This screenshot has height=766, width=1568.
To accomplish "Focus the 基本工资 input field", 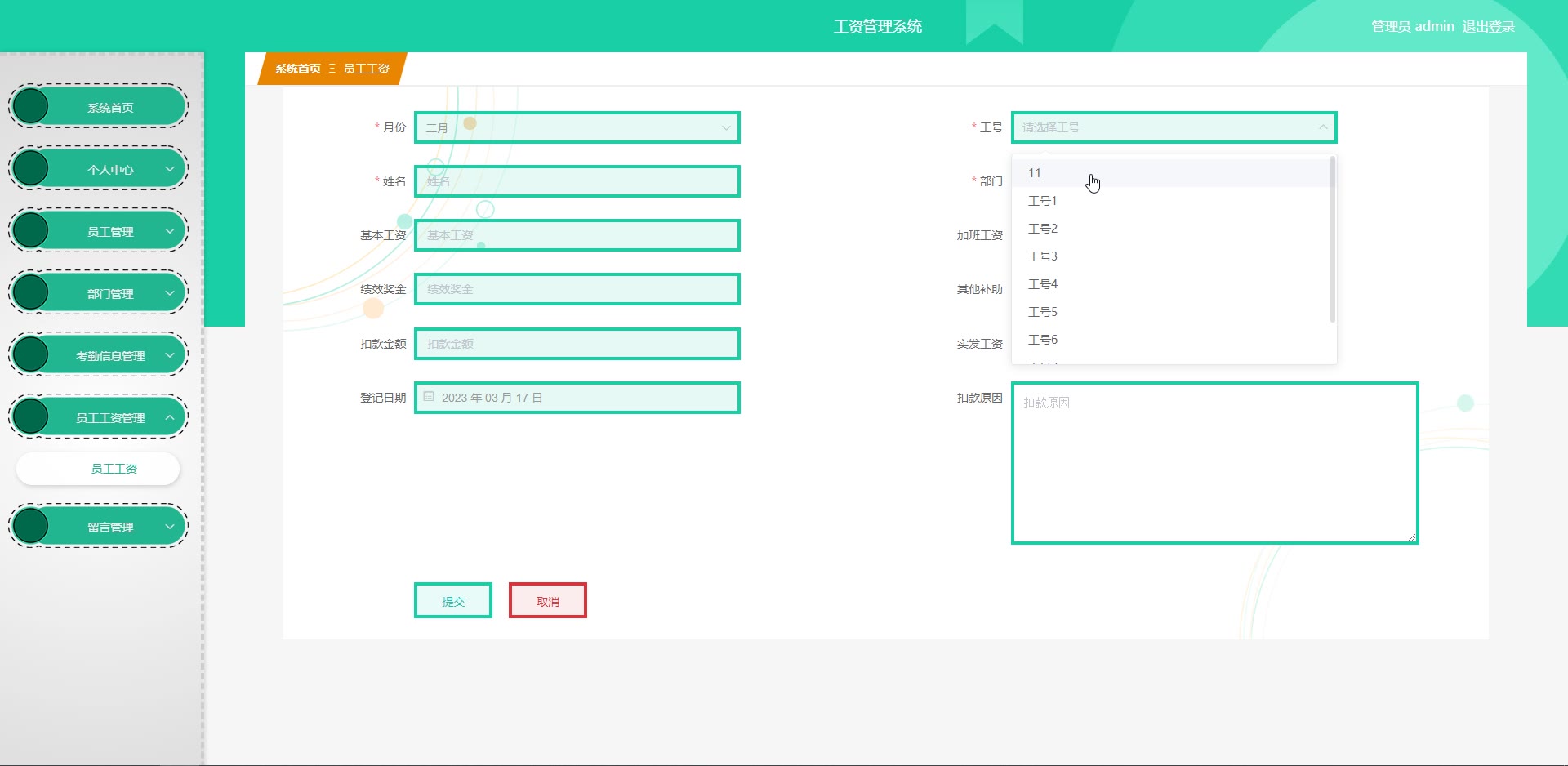I will coord(577,235).
